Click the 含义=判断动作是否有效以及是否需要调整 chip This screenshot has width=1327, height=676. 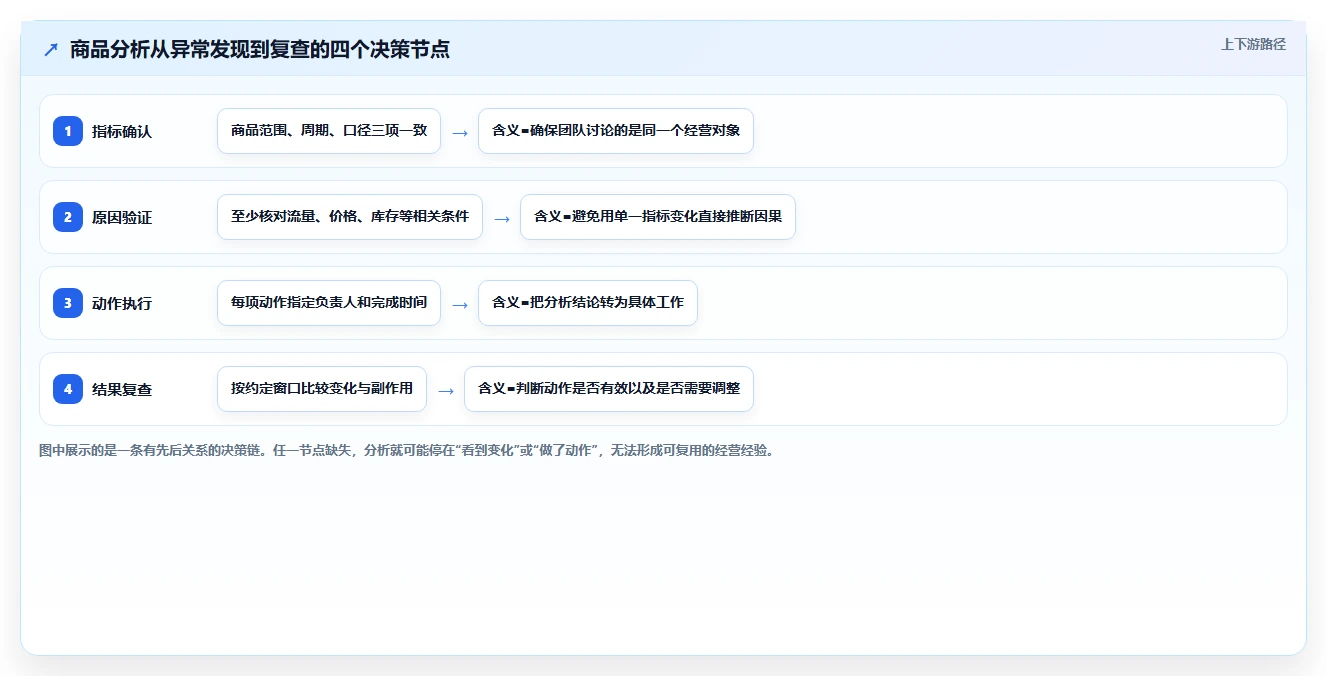tap(609, 389)
